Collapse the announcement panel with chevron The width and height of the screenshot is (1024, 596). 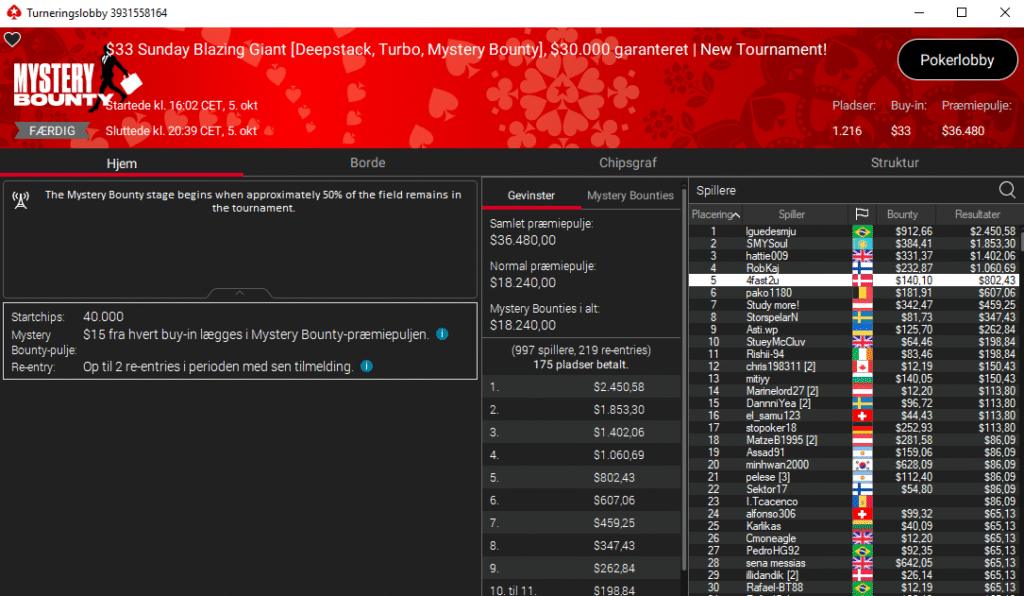[240, 293]
